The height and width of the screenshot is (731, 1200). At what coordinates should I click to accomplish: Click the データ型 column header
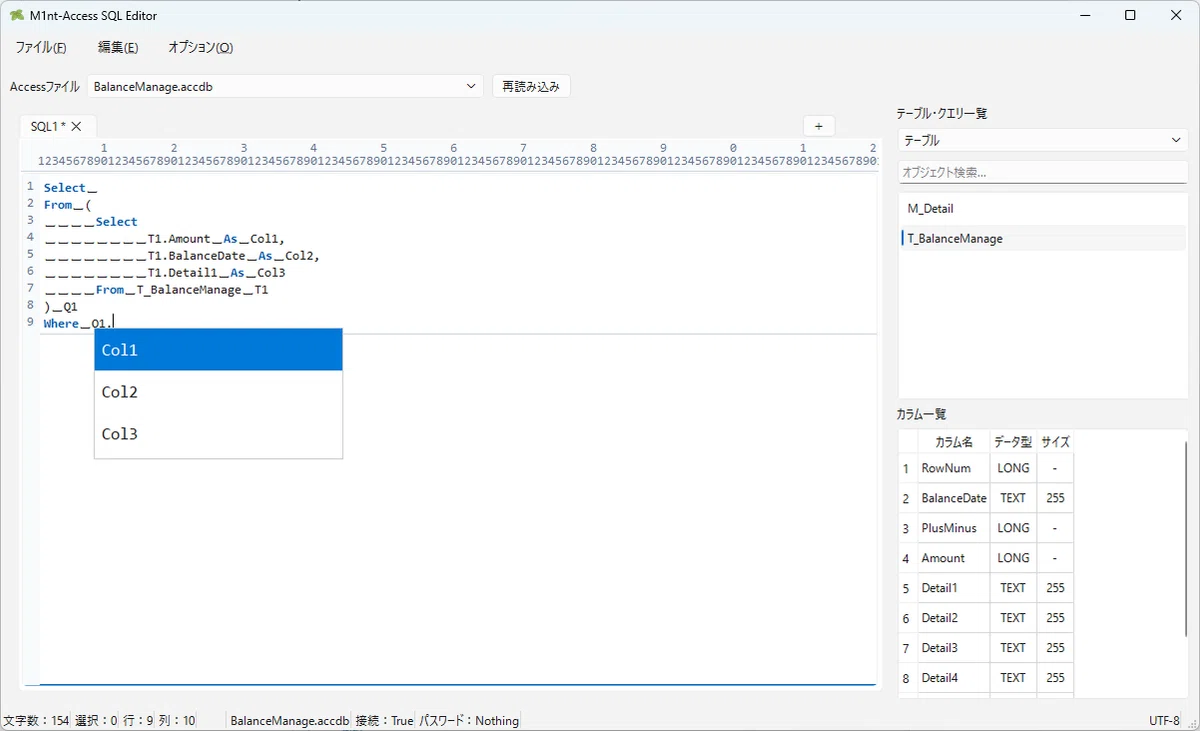tap(1013, 442)
